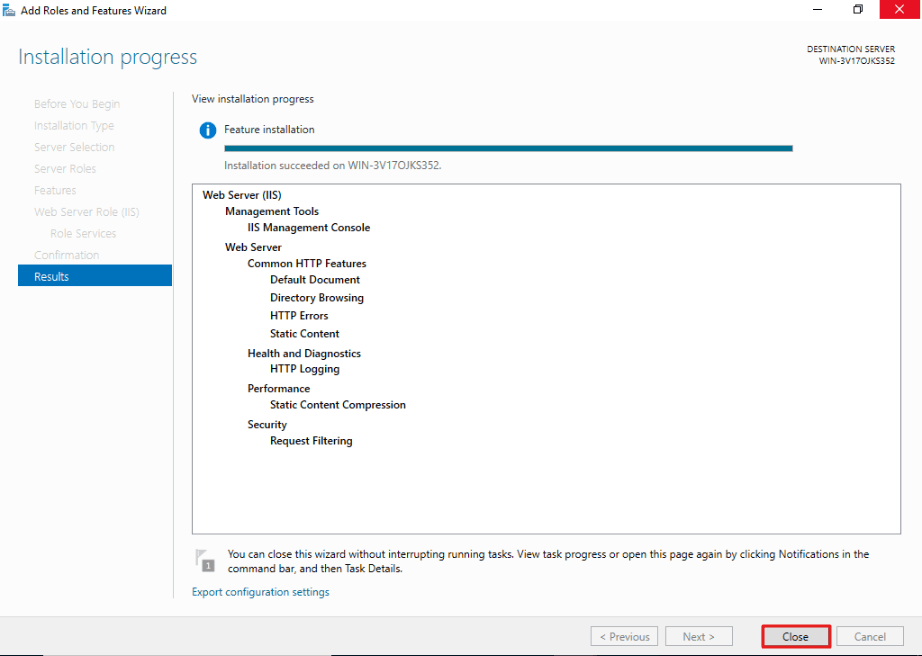922x656 pixels.
Task: Close the window with the red X
Action: [899, 9]
